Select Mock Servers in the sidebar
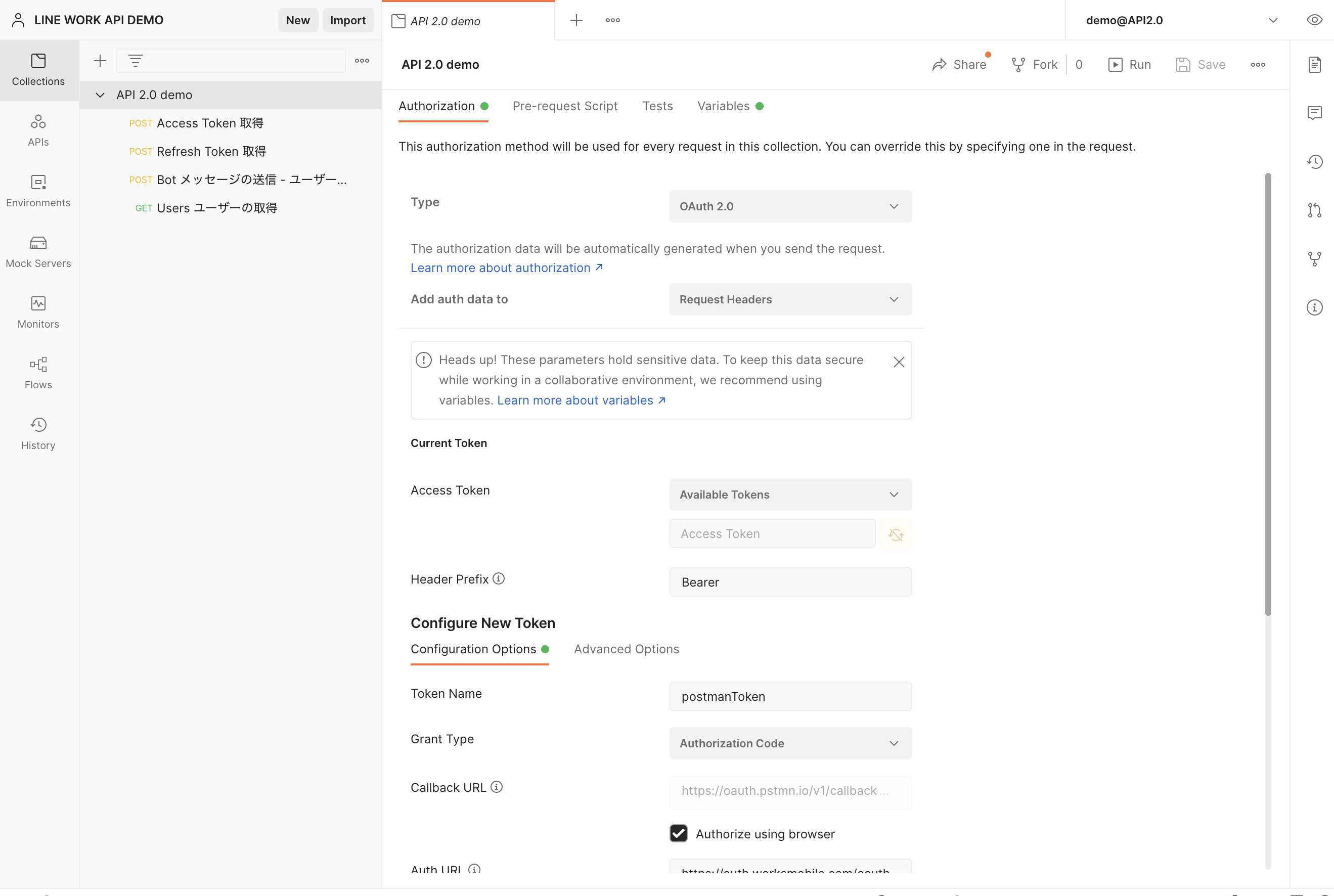Image resolution: width=1334 pixels, height=896 pixels. (x=38, y=251)
